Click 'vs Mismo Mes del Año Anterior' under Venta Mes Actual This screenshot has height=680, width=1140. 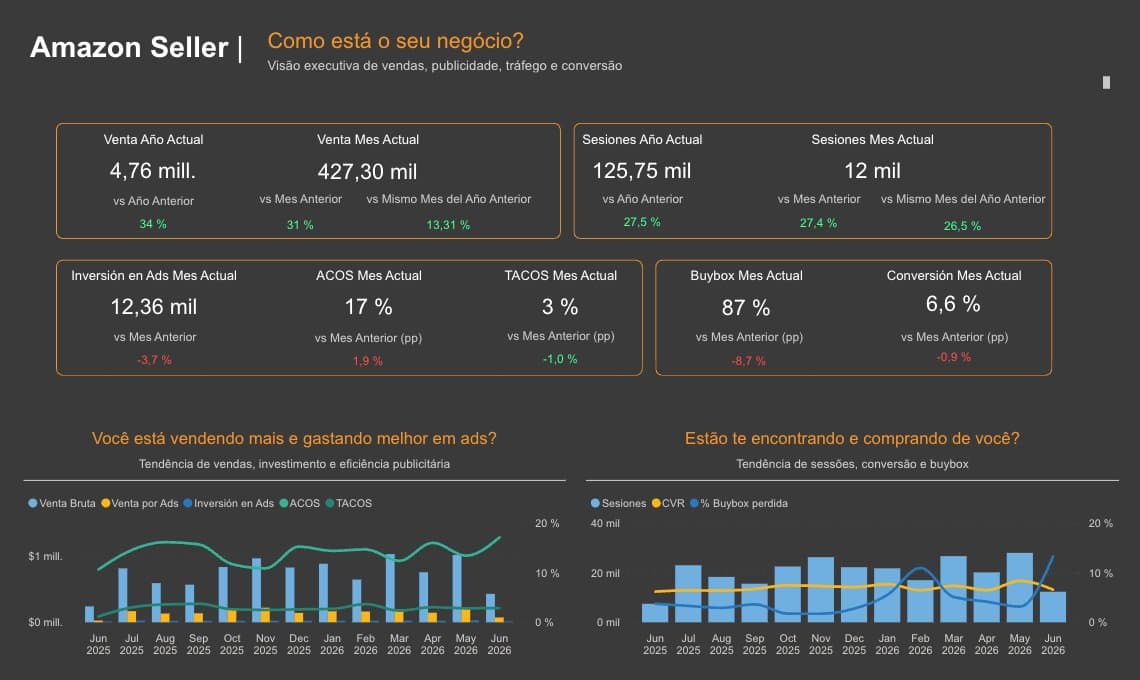point(449,199)
